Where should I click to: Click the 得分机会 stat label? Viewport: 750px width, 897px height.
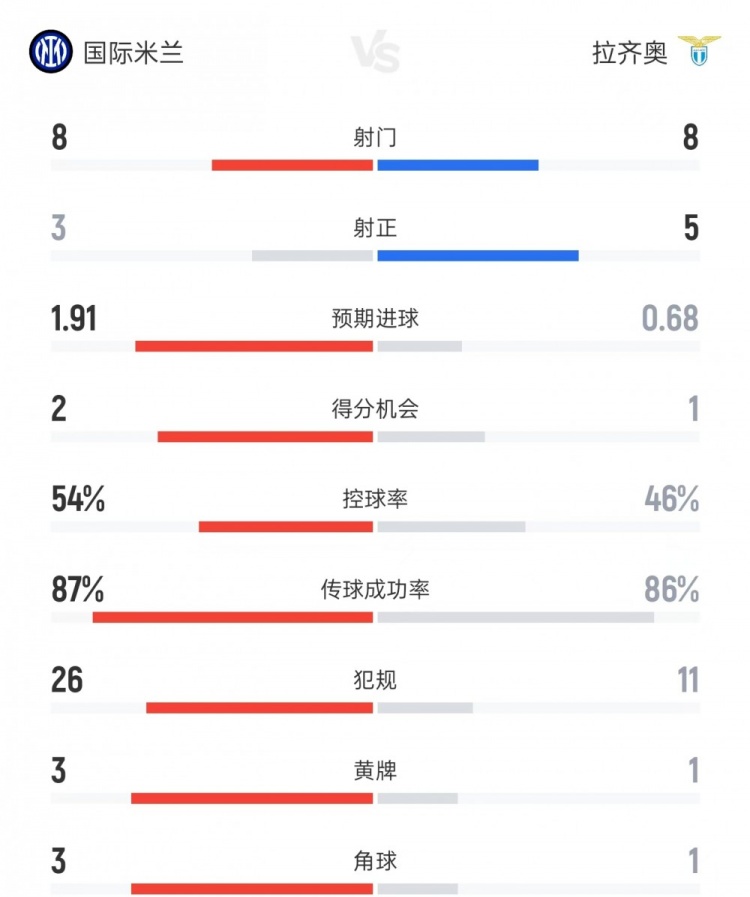coord(375,409)
